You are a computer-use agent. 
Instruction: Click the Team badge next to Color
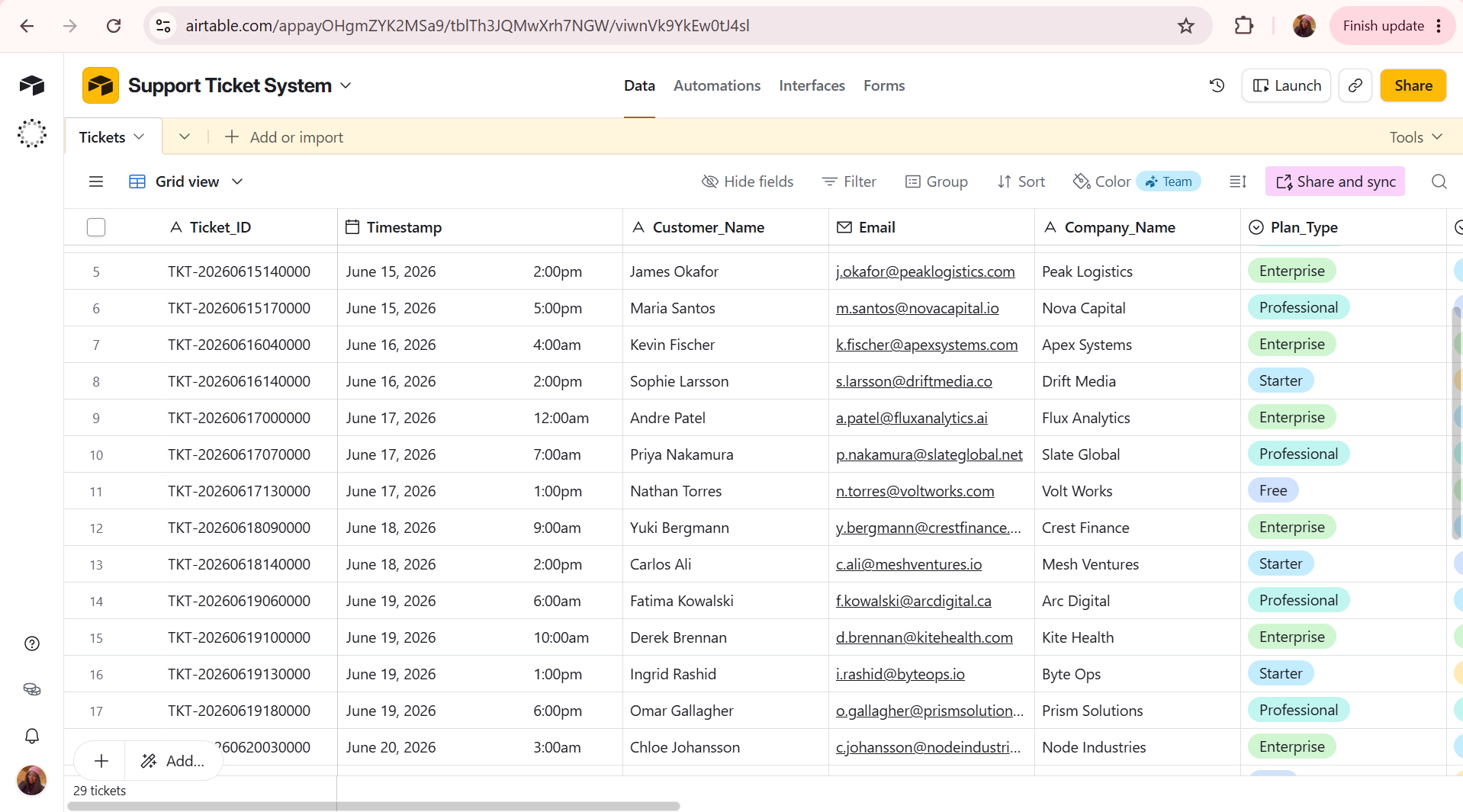1169,181
